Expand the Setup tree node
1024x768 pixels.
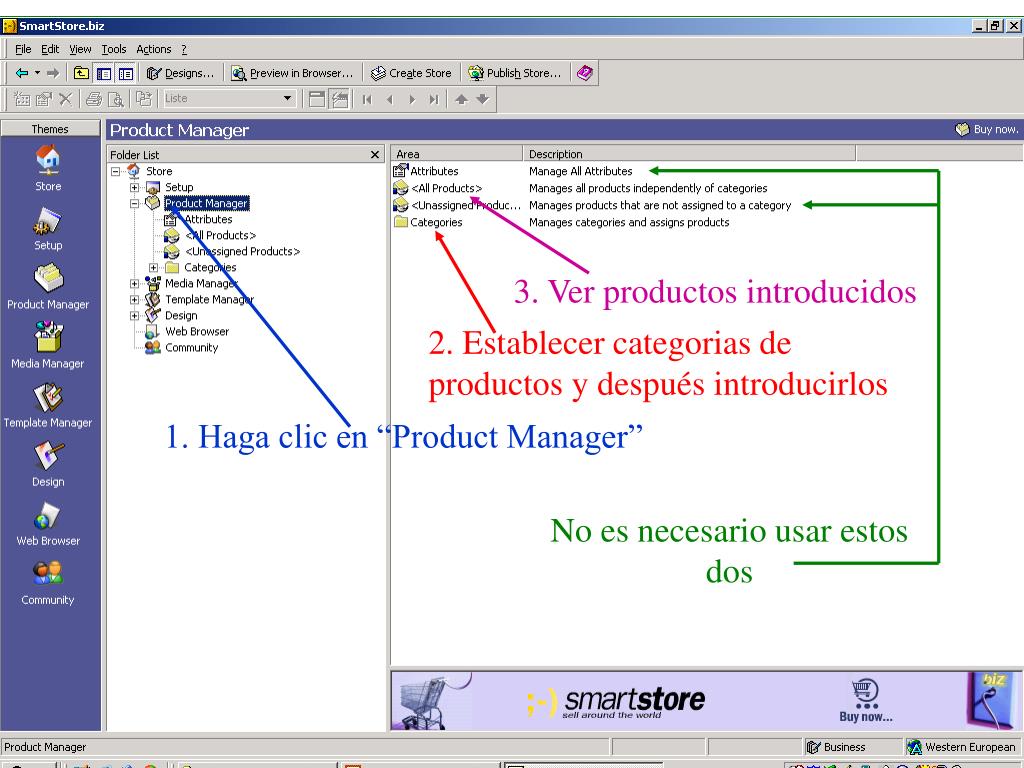[x=135, y=187]
